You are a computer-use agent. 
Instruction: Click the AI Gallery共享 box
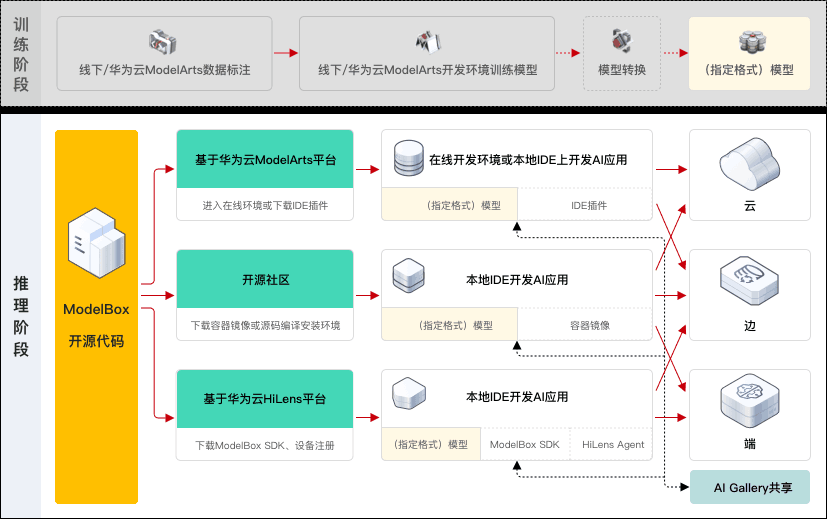click(x=749, y=487)
